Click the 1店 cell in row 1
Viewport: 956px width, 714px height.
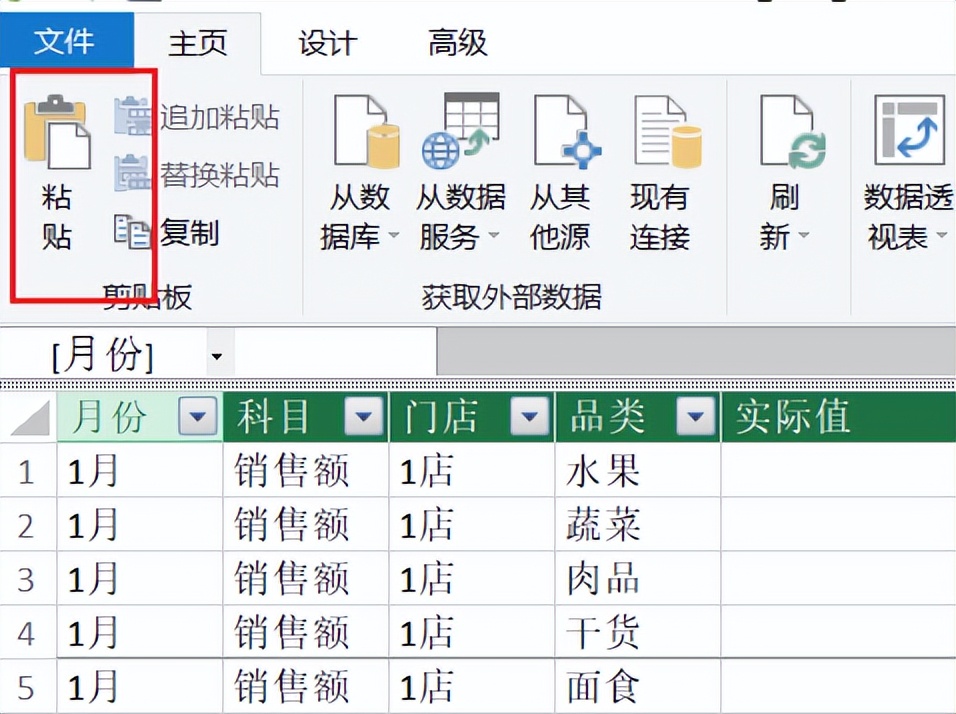click(472, 471)
